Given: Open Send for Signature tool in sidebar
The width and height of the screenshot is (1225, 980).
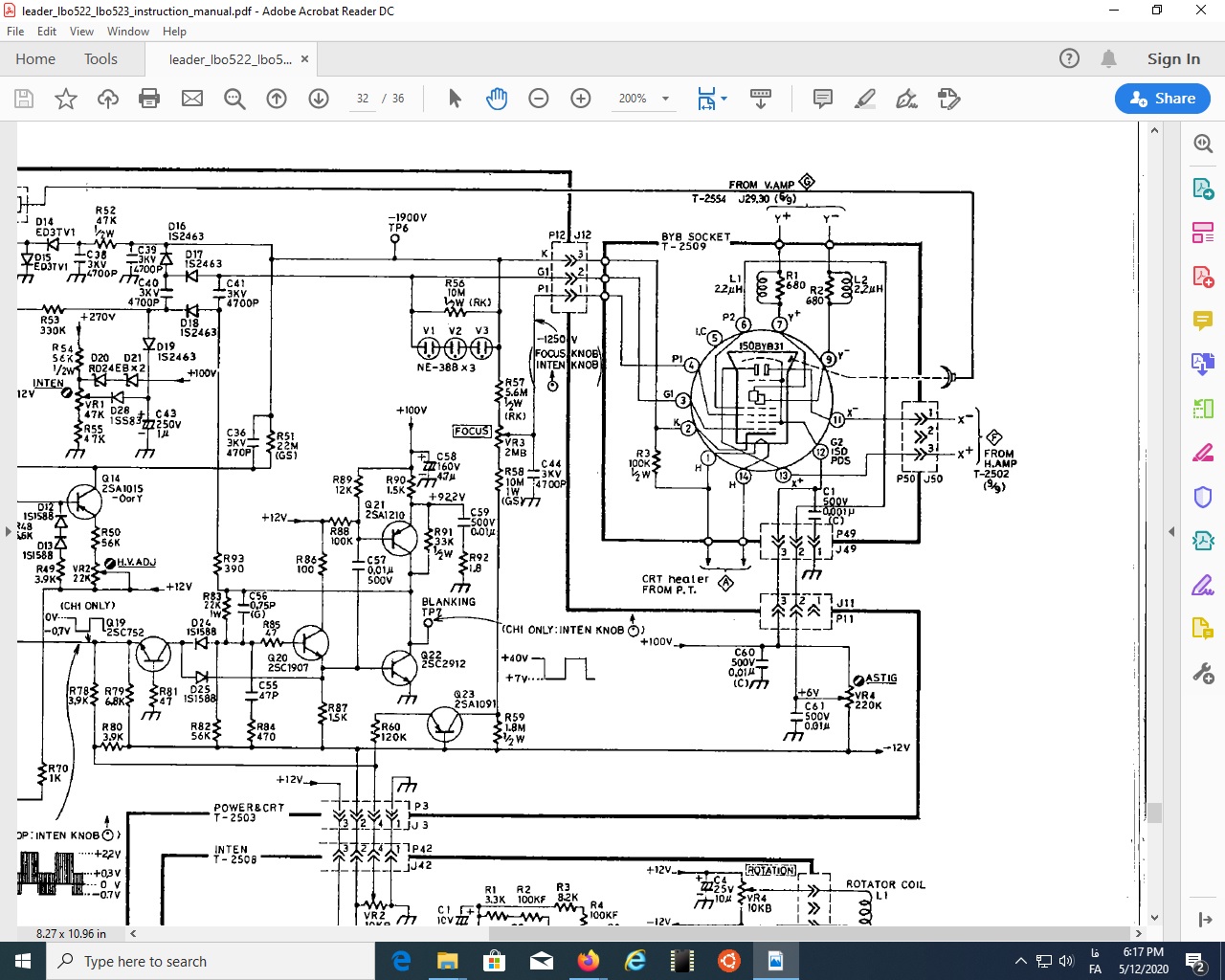Looking at the screenshot, I should (x=1203, y=541).
